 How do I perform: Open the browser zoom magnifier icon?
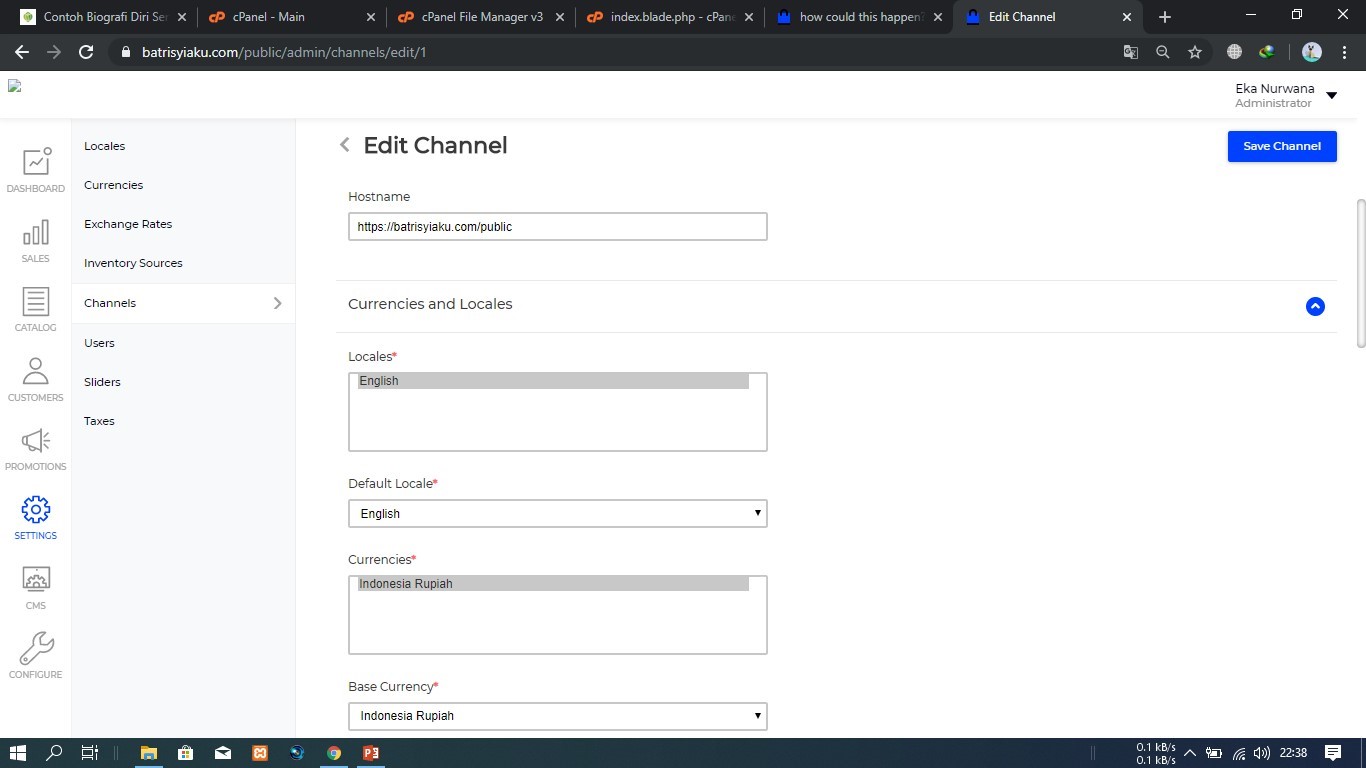pos(1163,52)
